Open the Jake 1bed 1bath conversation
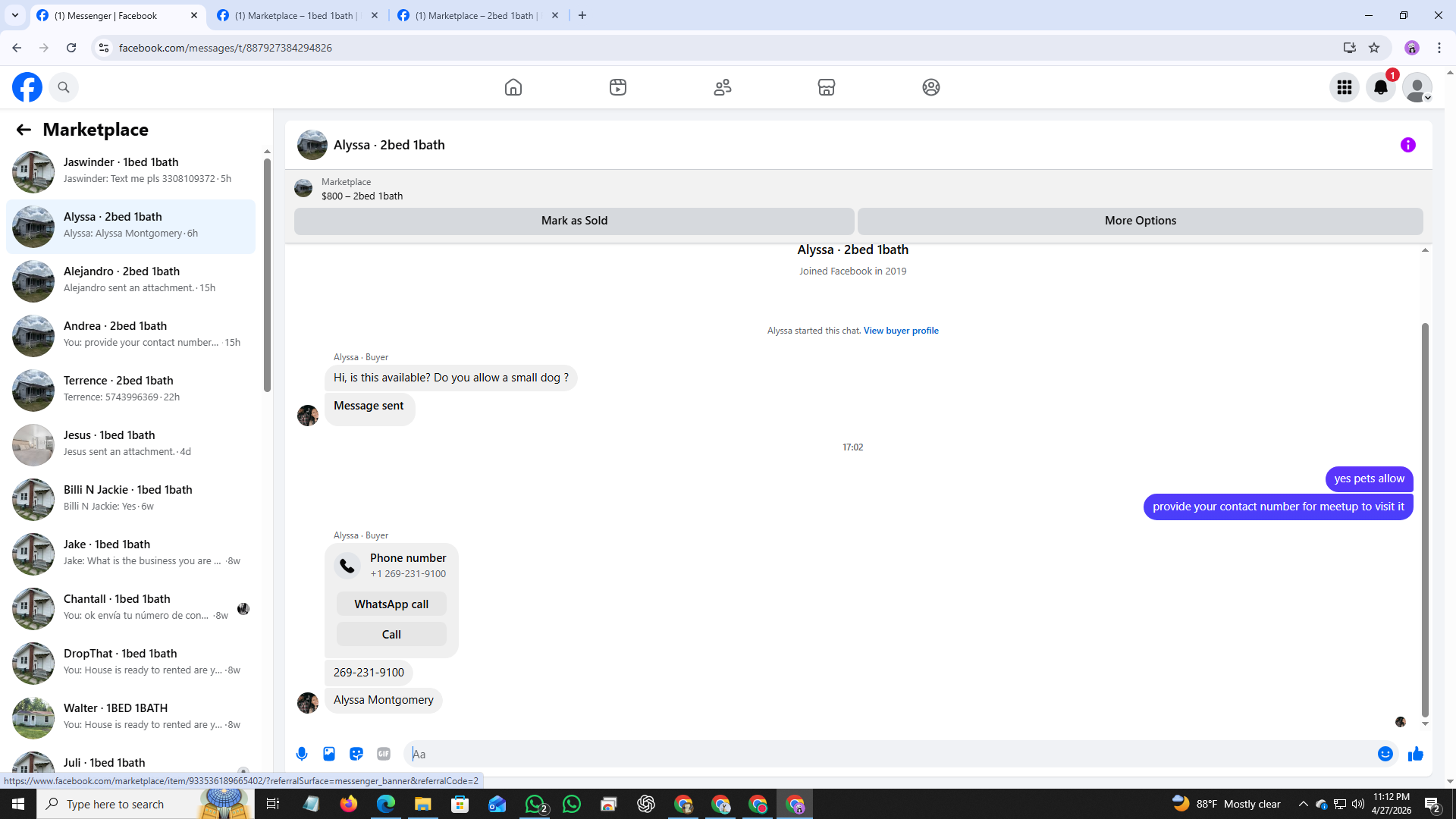Screen dimensions: 1456x819 (130, 554)
